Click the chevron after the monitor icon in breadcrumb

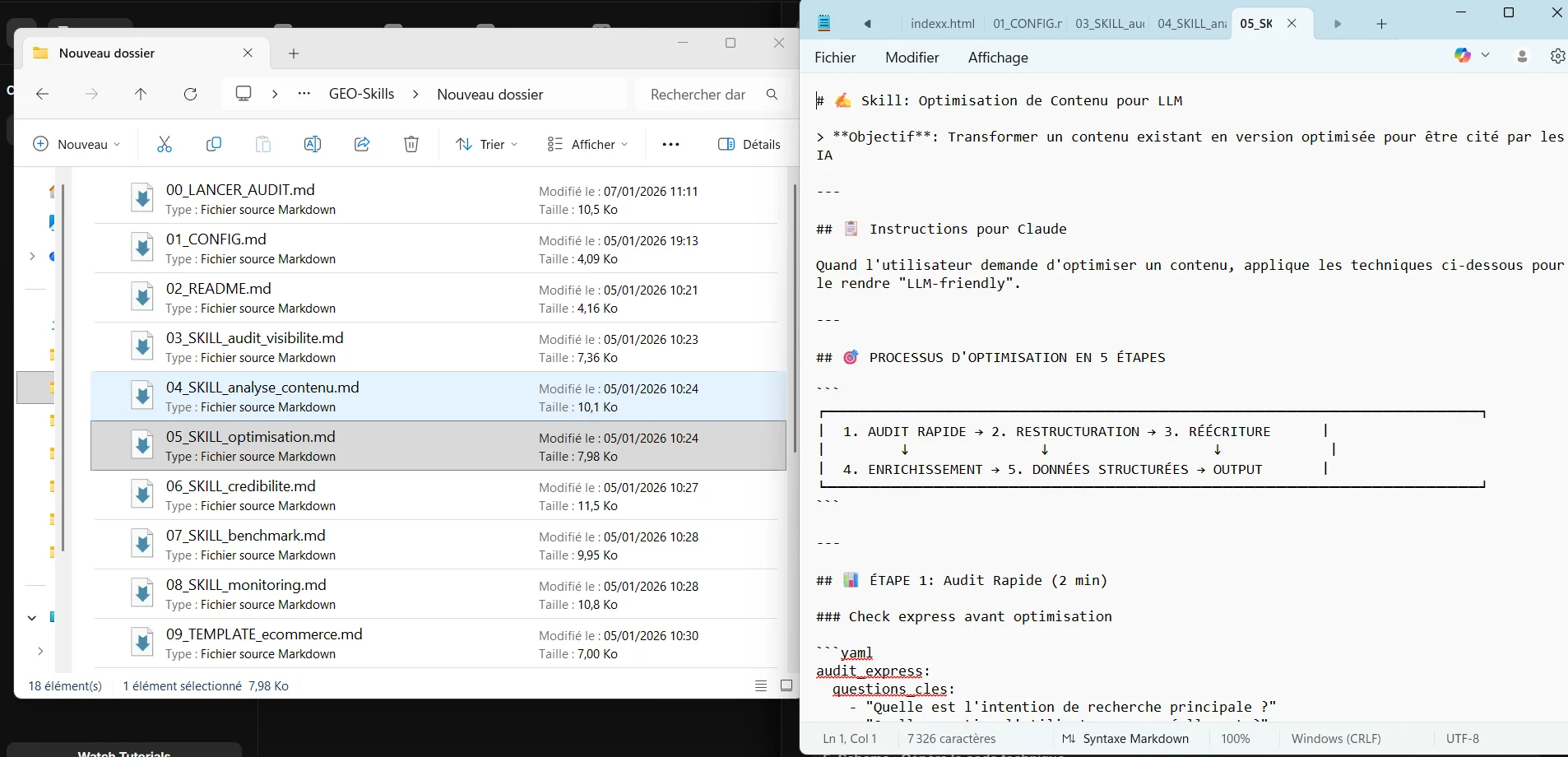click(275, 95)
